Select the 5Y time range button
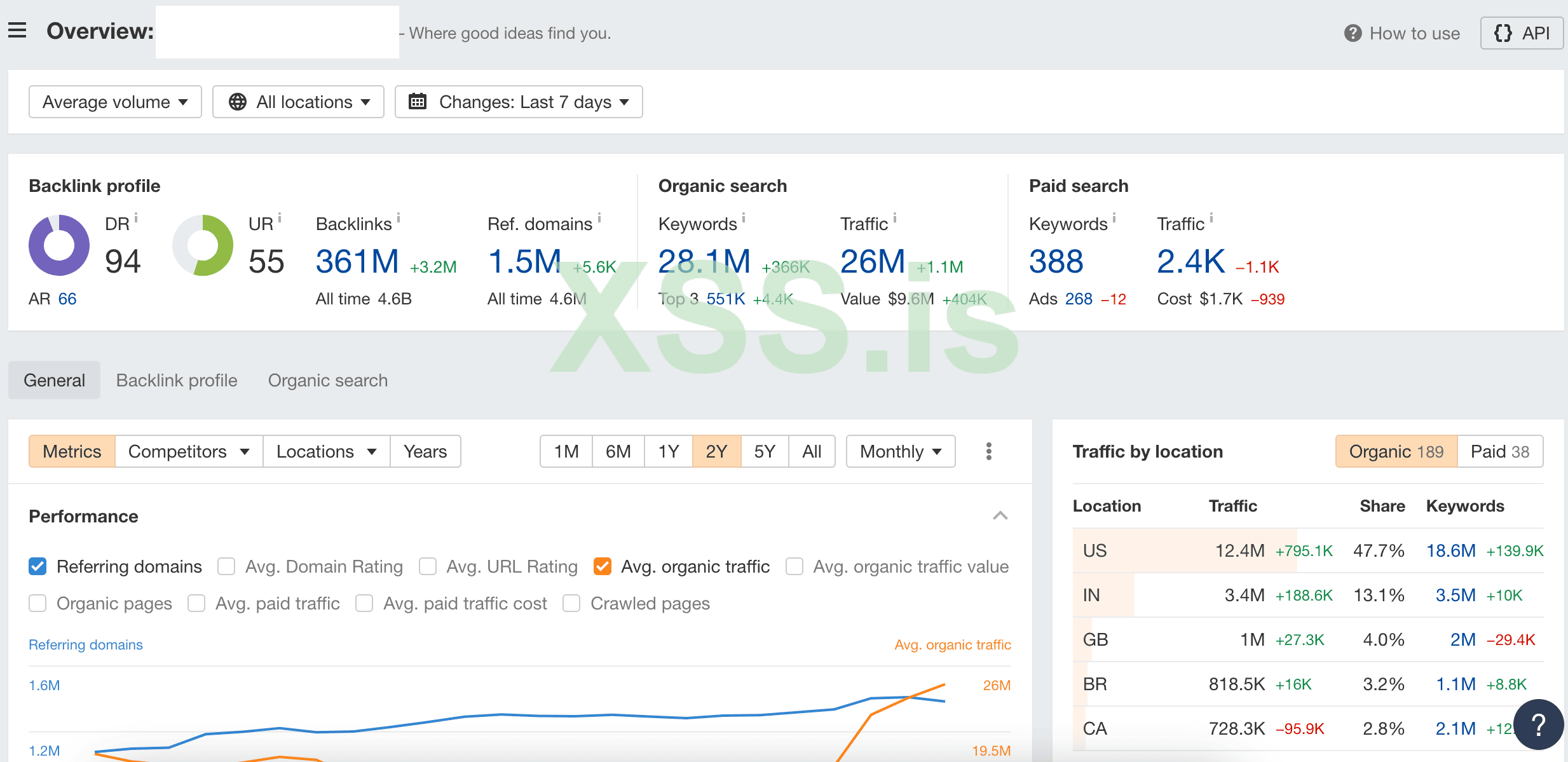This screenshot has width=1568, height=762. tap(765, 451)
